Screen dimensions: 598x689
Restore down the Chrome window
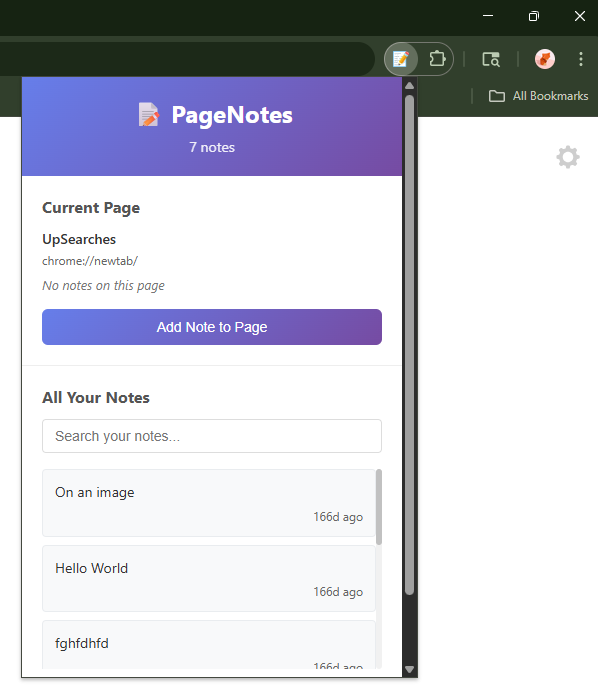click(533, 16)
